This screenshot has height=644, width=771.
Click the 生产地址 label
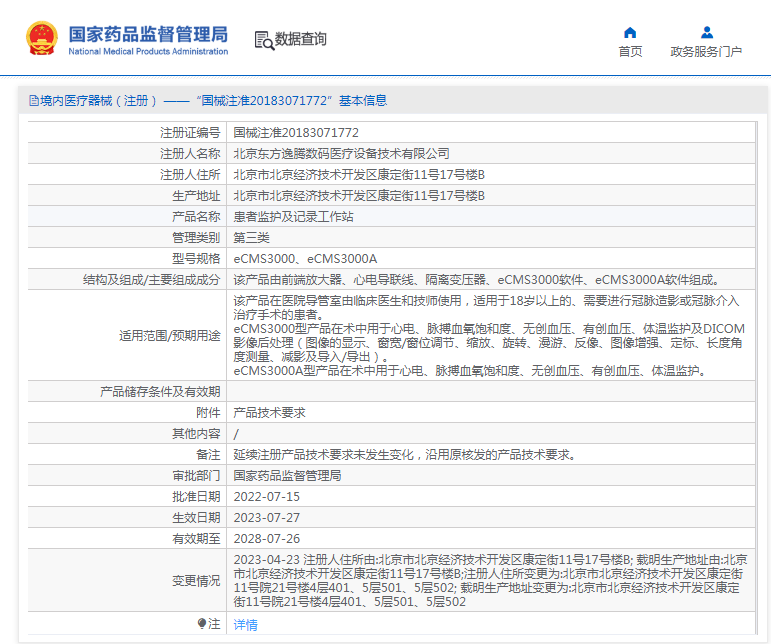click(x=196, y=196)
